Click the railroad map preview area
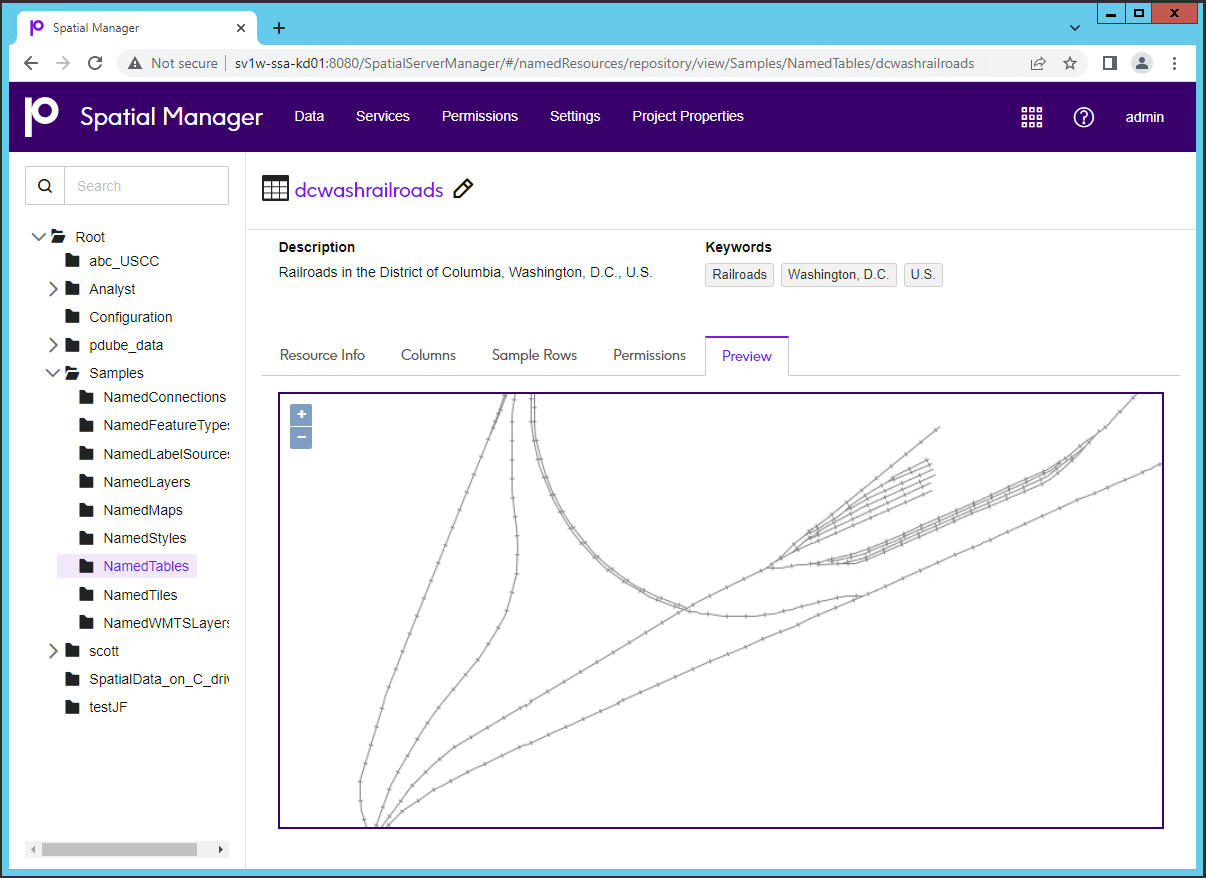Screen dimensions: 1206x878 pos(721,610)
